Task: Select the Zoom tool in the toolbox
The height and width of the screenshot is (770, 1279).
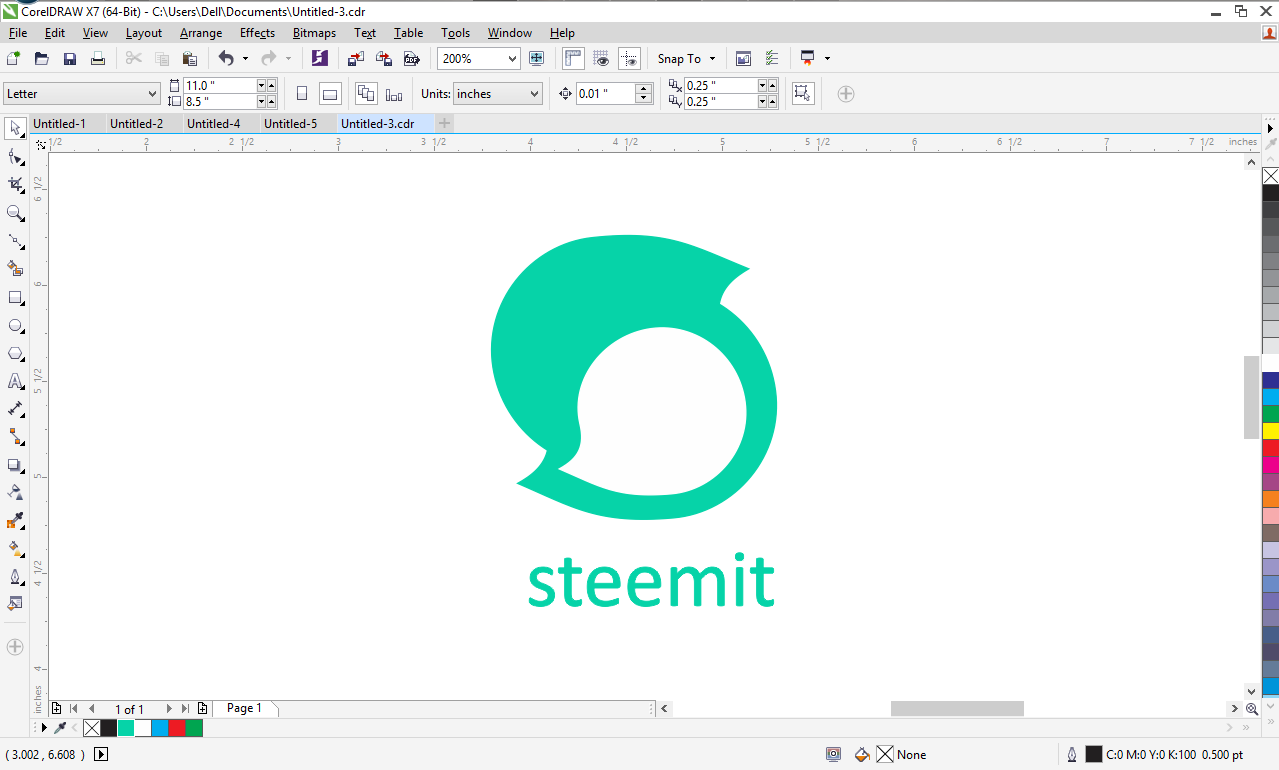Action: 15,213
